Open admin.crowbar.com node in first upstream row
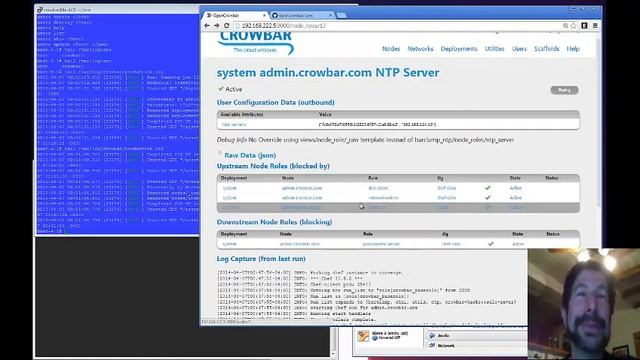 (302, 188)
